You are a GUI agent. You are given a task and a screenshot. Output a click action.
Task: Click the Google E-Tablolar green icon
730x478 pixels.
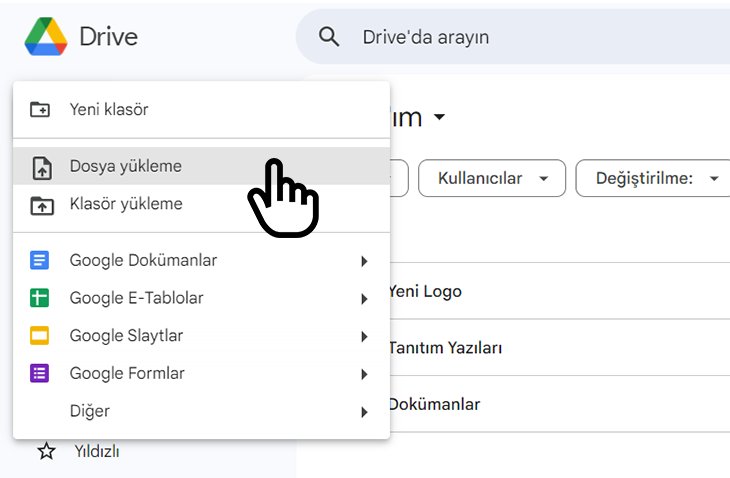coord(40,298)
